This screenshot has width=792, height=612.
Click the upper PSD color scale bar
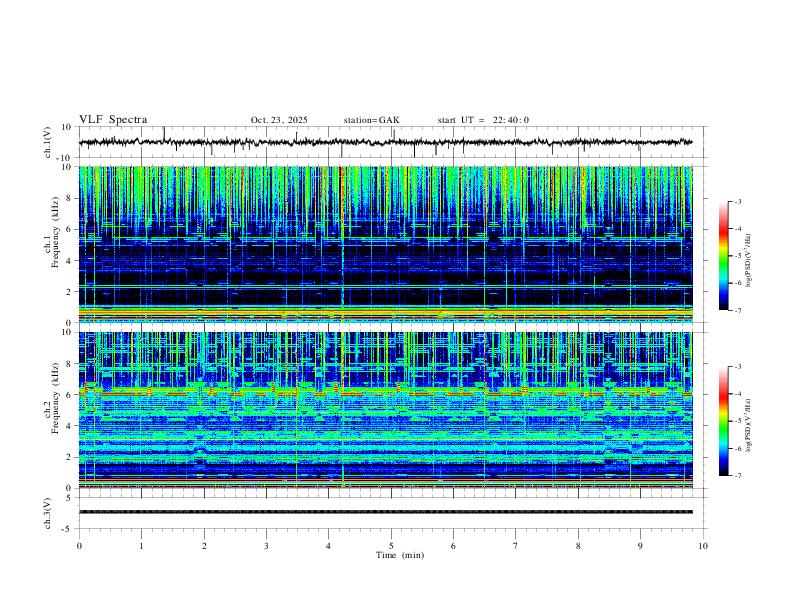coord(723,256)
